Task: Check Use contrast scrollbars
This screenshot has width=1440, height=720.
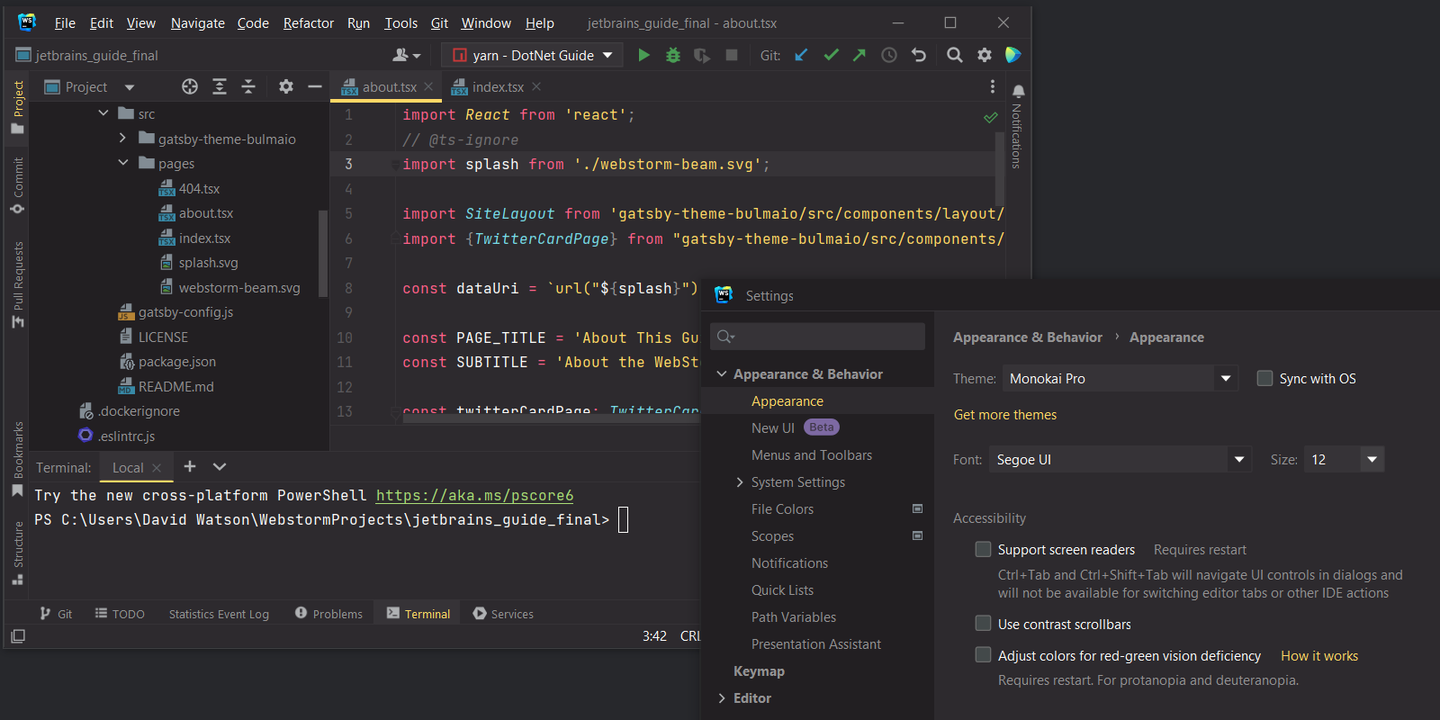Action: click(x=982, y=623)
